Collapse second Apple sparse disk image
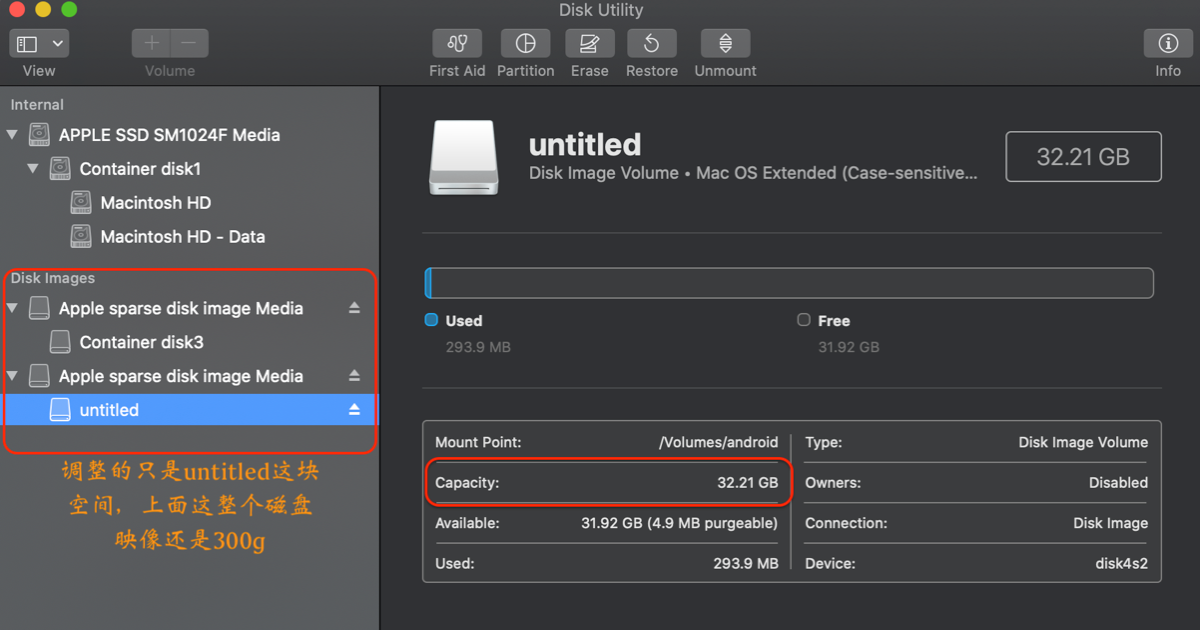The width and height of the screenshot is (1200, 630). 12,376
